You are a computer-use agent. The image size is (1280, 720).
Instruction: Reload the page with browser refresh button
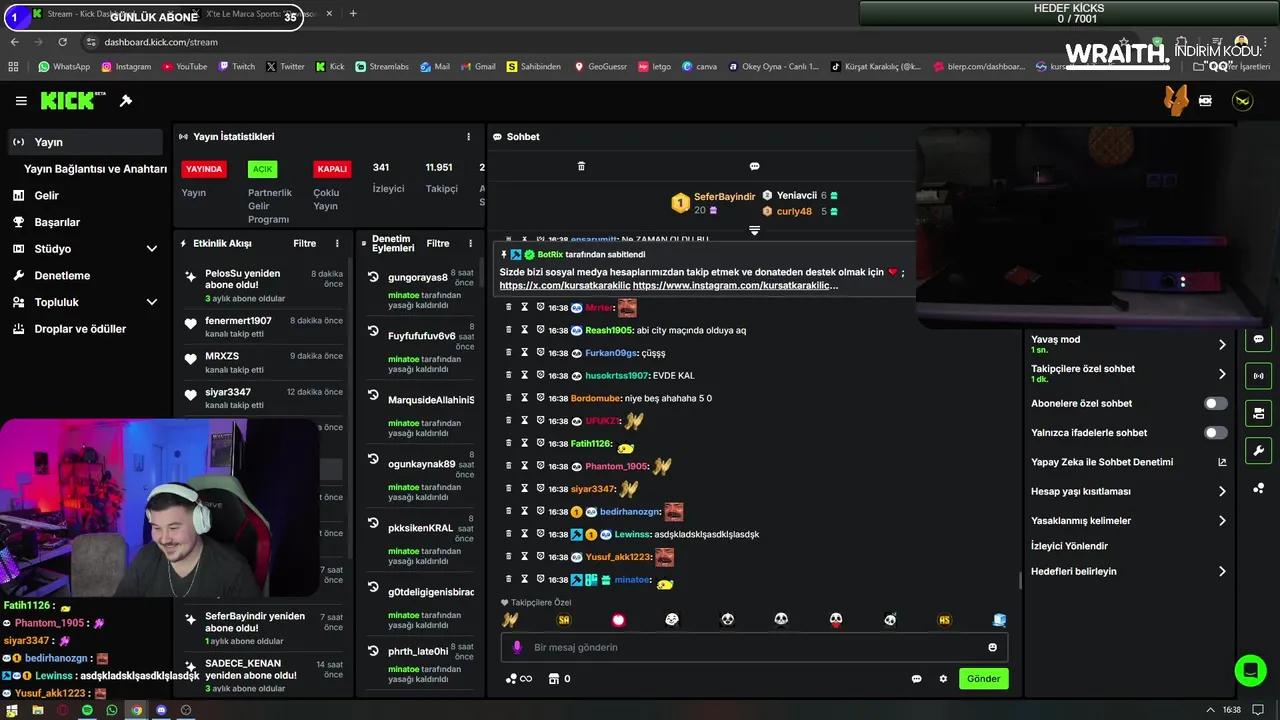63,42
